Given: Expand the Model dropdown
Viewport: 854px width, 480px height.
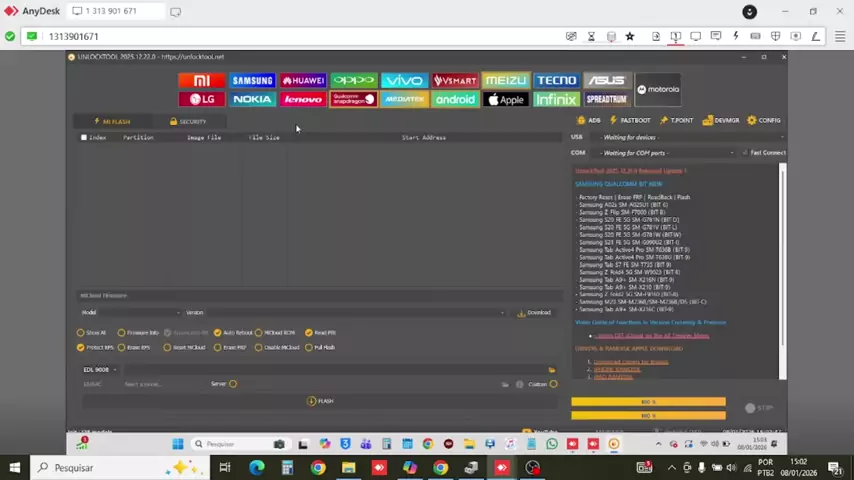Looking at the screenshot, I should pos(128,313).
